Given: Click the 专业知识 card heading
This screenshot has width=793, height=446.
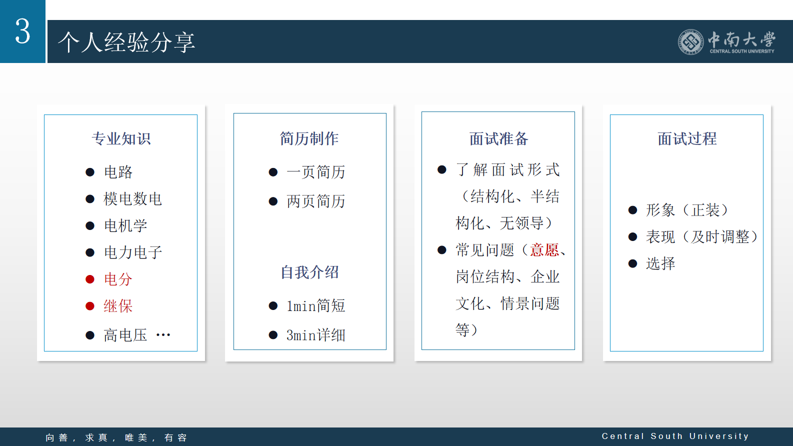Looking at the screenshot, I should (x=121, y=139).
